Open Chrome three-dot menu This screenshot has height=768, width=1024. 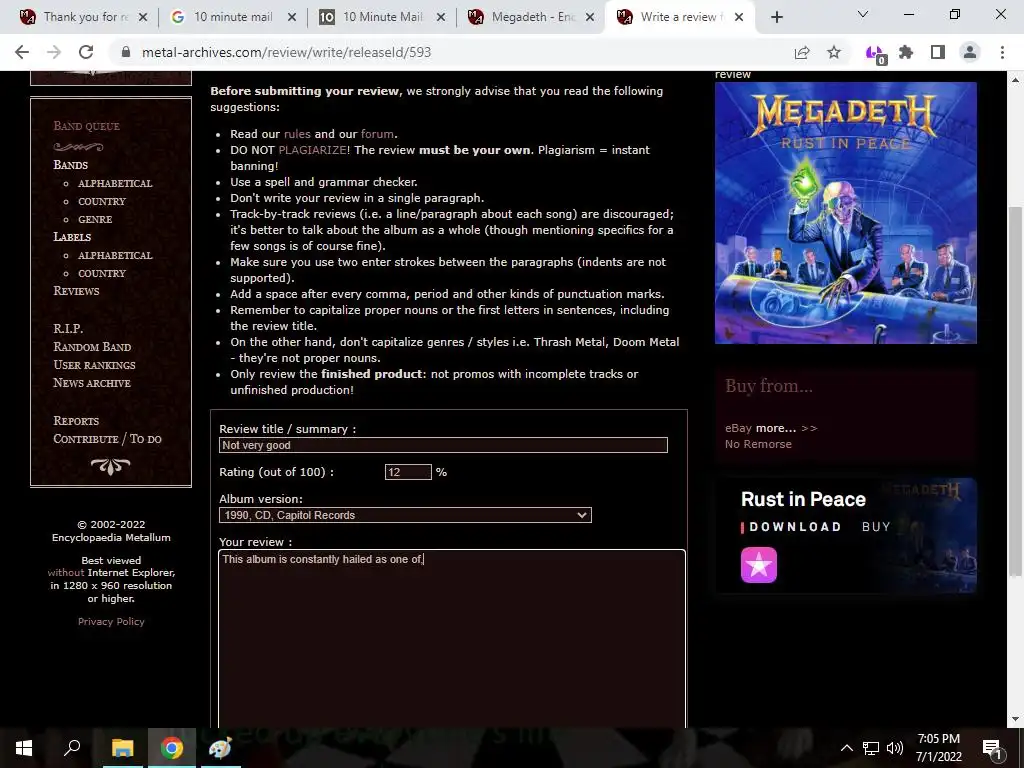[x=1002, y=52]
